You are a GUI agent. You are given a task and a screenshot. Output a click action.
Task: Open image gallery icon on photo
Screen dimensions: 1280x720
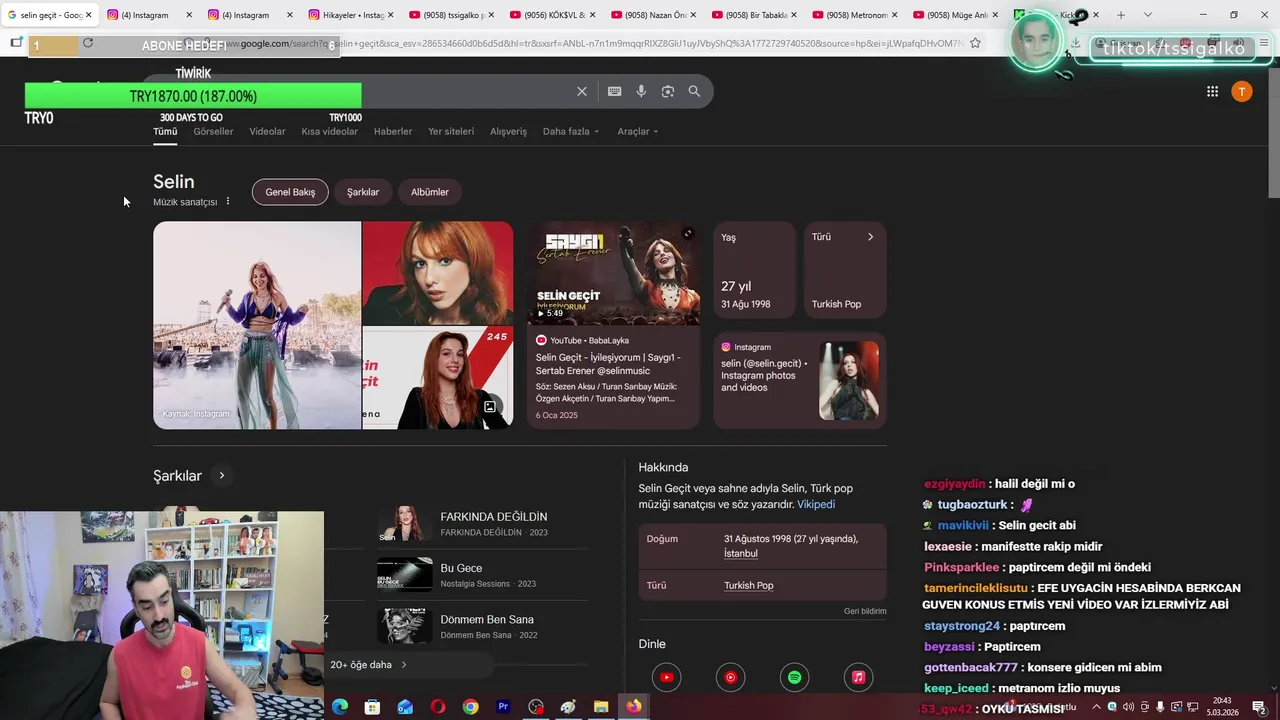point(490,407)
